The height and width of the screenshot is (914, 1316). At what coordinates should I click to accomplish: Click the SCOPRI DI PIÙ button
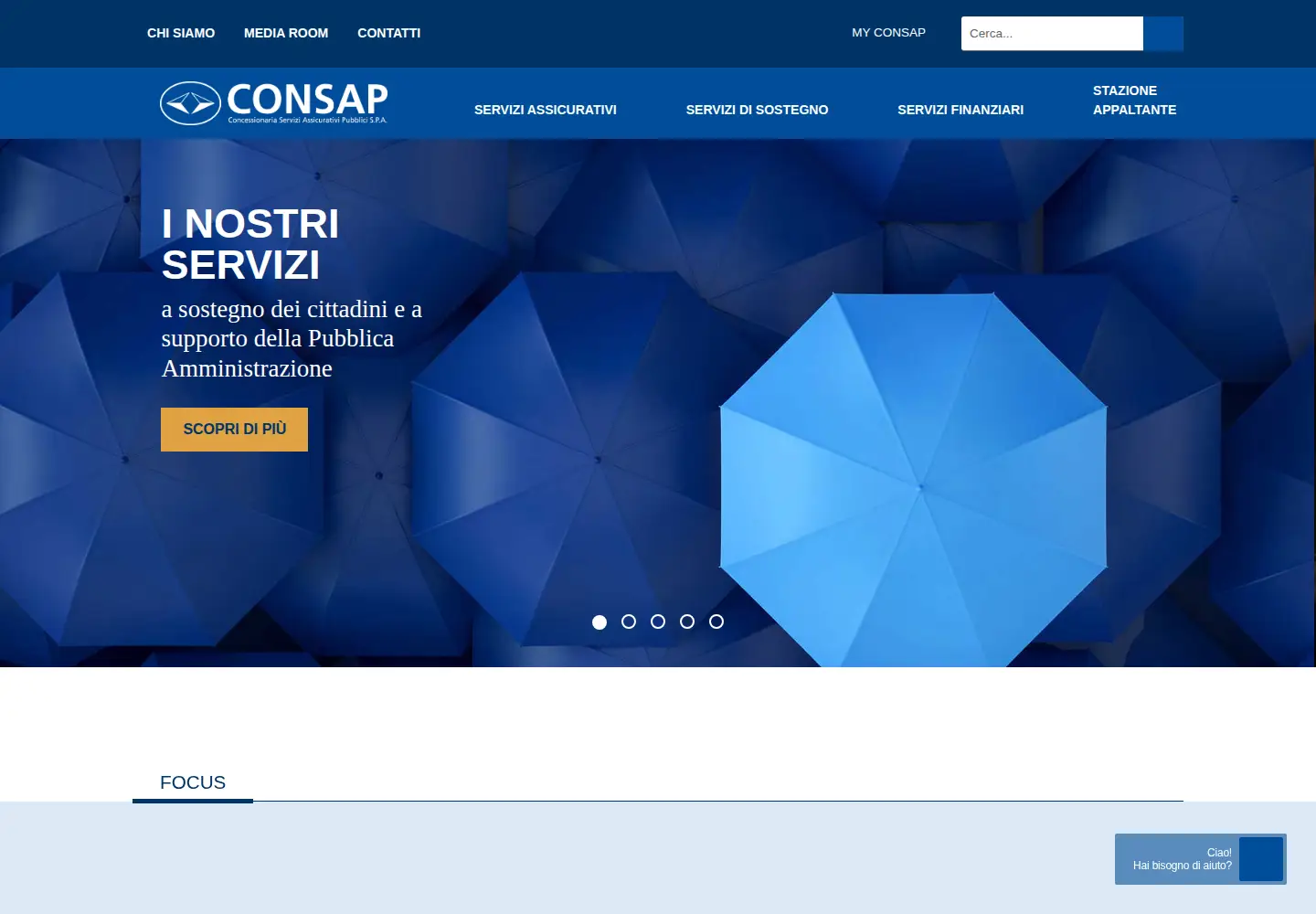click(234, 430)
